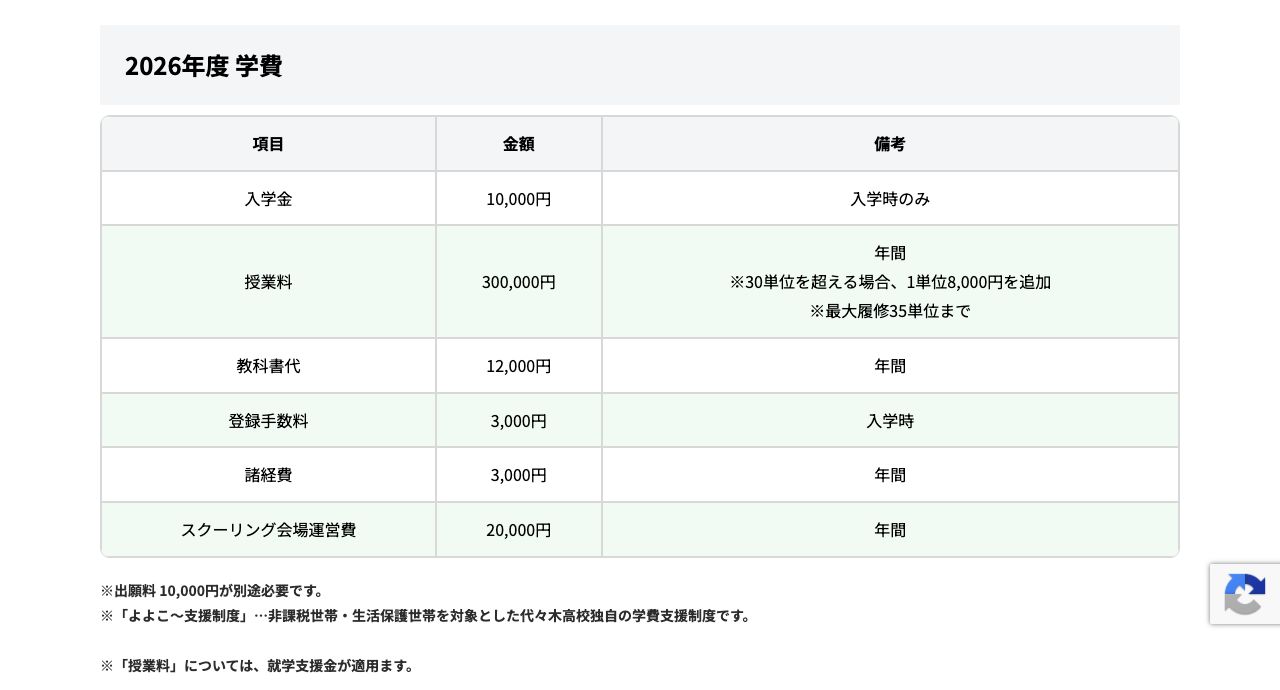Click the '2026年度 学費' heading
1280x690 pixels.
(x=203, y=66)
